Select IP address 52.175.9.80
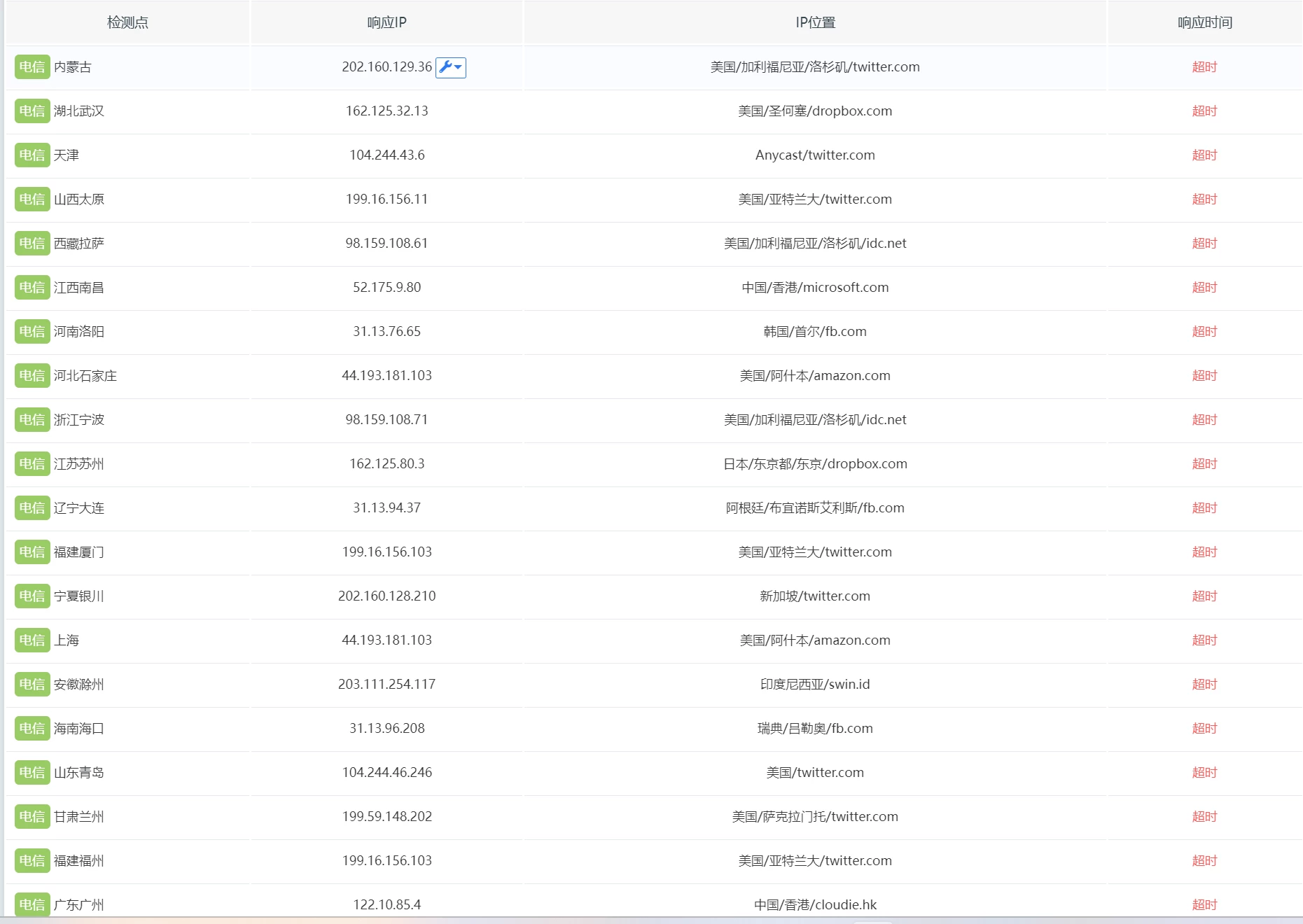The image size is (1303, 924). coord(386,288)
